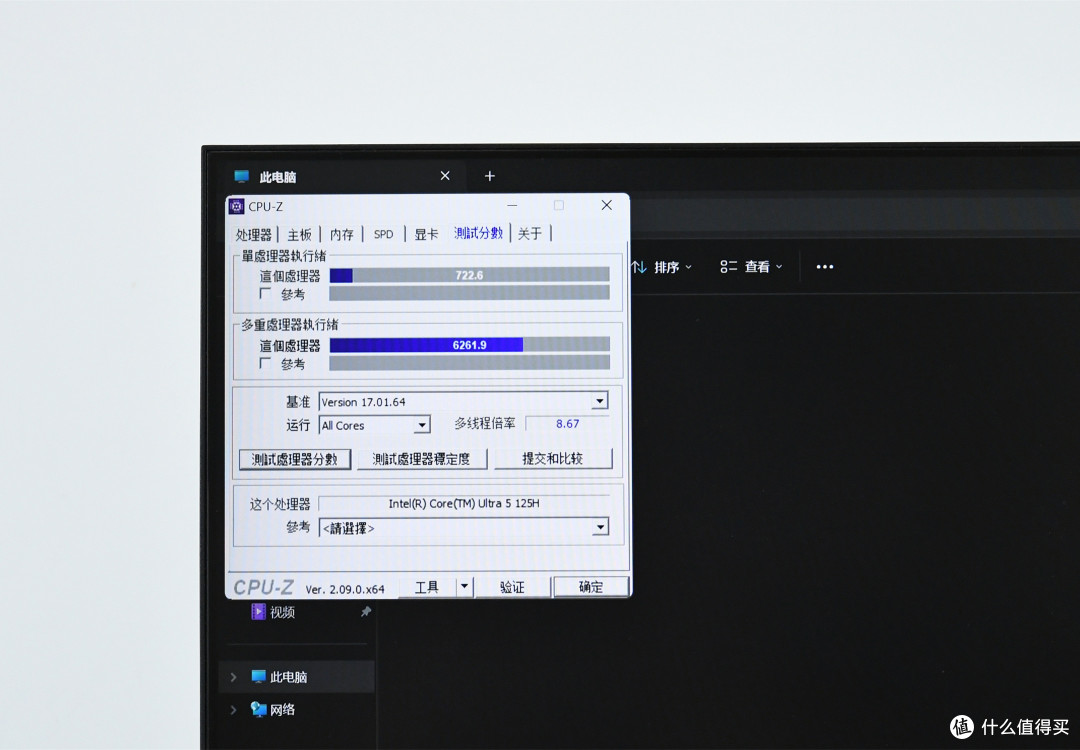Click the This PC monitor icon in Explorer tab
The width and height of the screenshot is (1080, 750).
pos(241,176)
